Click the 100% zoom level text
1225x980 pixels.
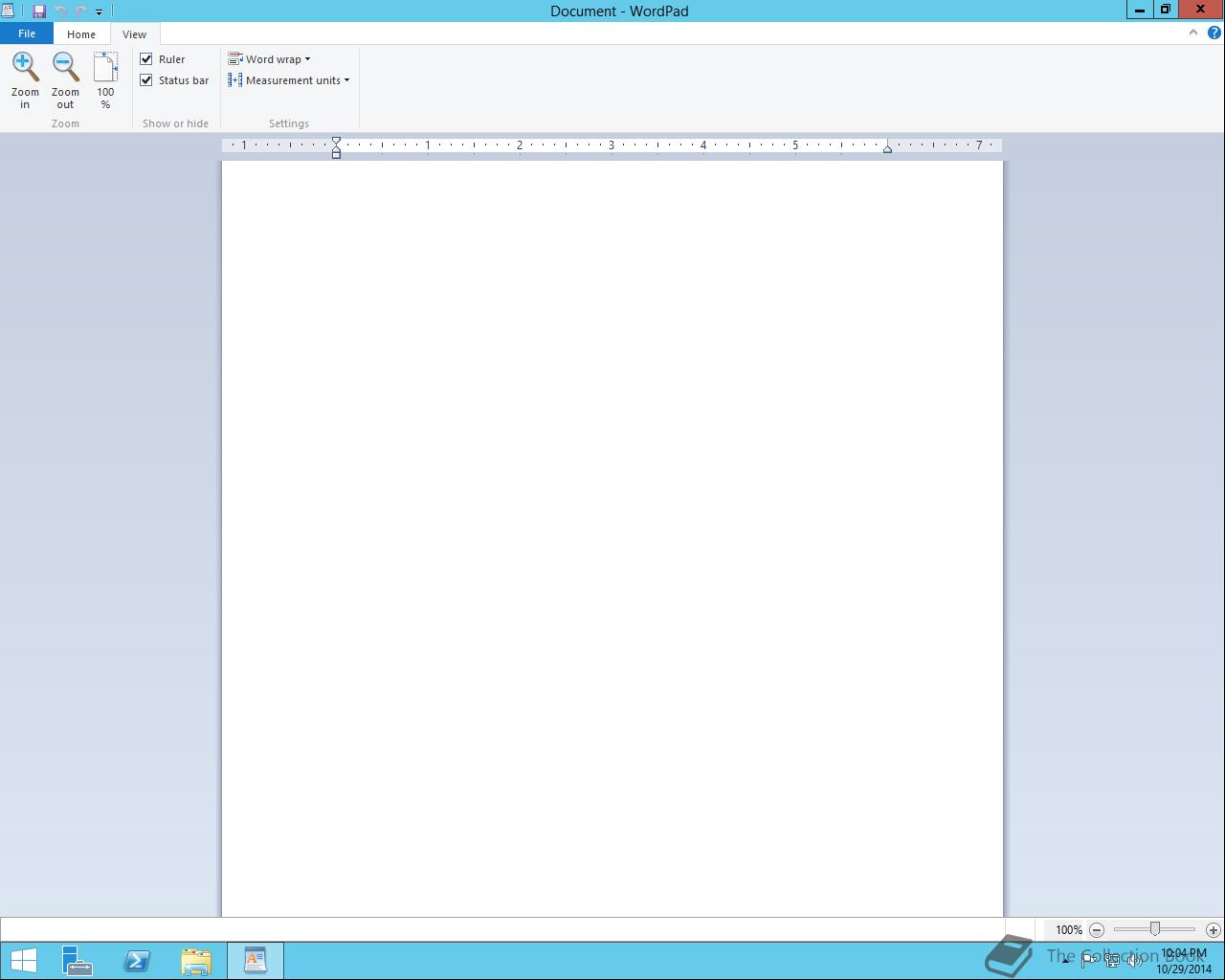tap(1069, 930)
